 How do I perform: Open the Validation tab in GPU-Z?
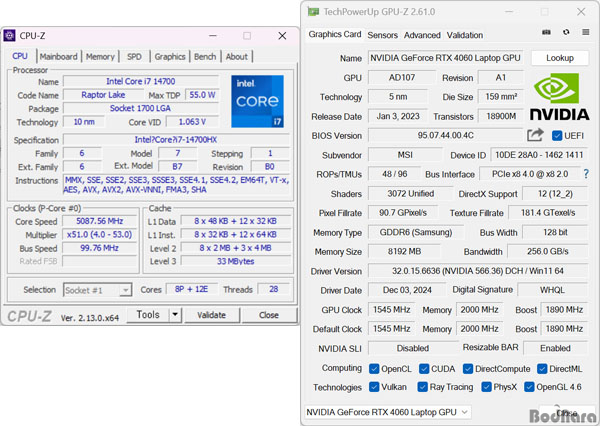(x=465, y=35)
